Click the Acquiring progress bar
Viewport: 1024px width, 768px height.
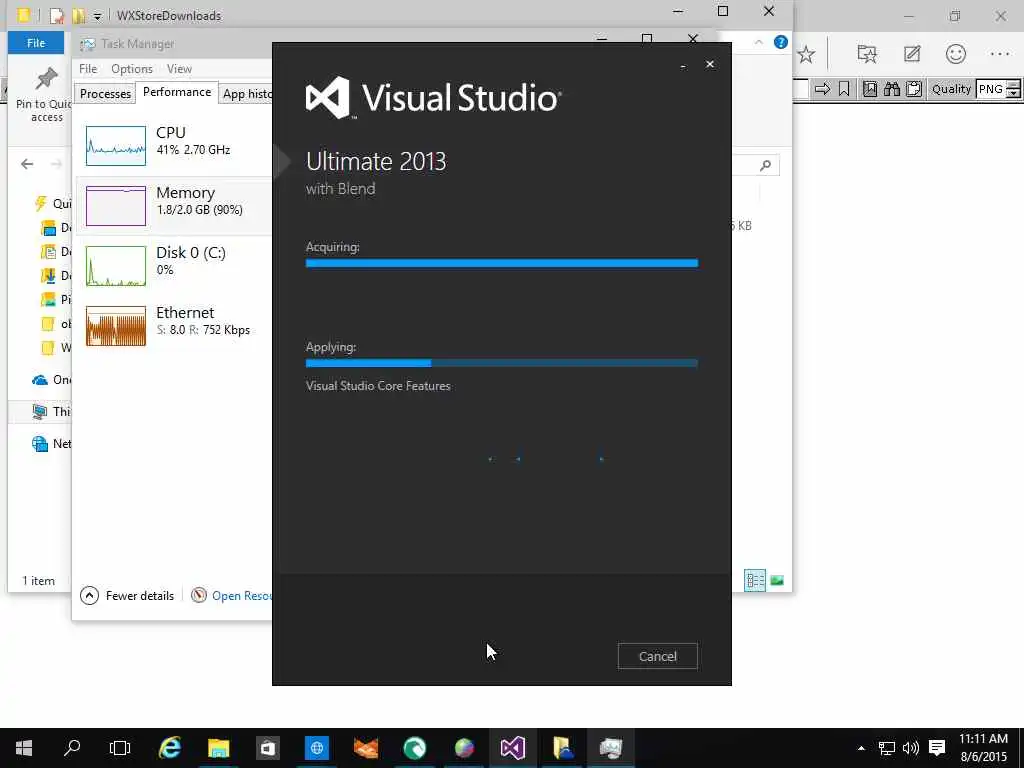click(x=502, y=263)
